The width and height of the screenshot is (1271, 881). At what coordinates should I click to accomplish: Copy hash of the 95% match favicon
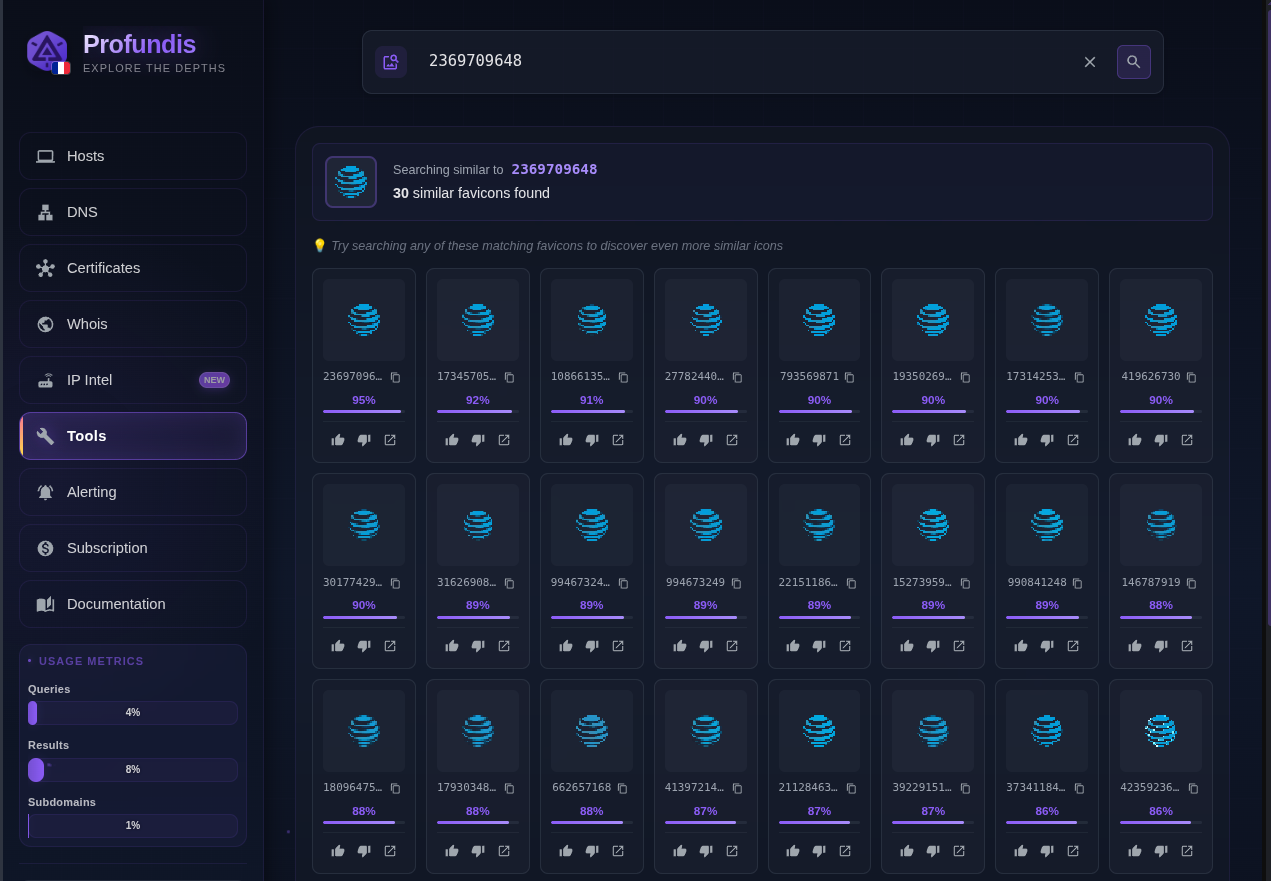395,377
